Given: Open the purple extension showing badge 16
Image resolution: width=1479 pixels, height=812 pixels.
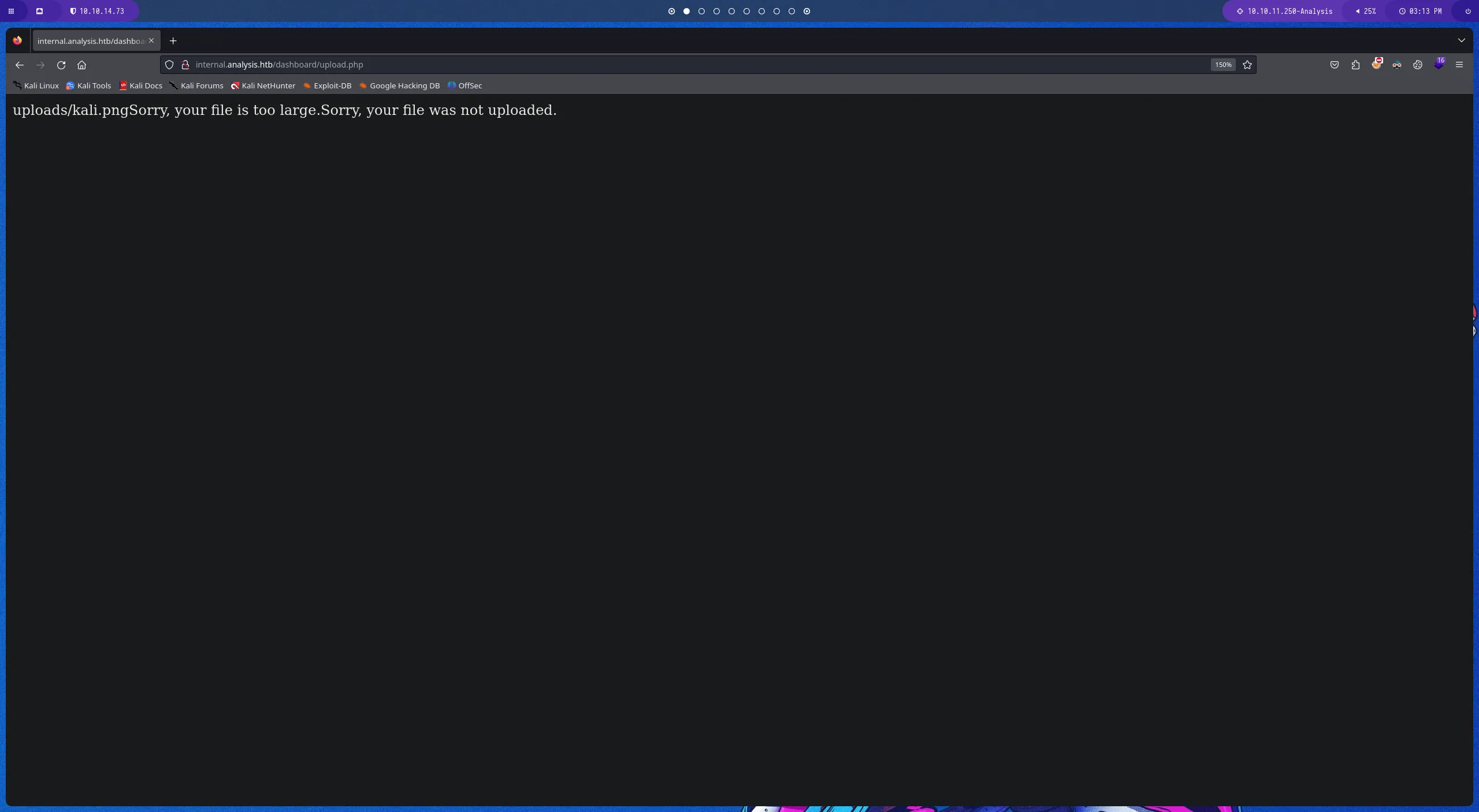Looking at the screenshot, I should (x=1439, y=65).
